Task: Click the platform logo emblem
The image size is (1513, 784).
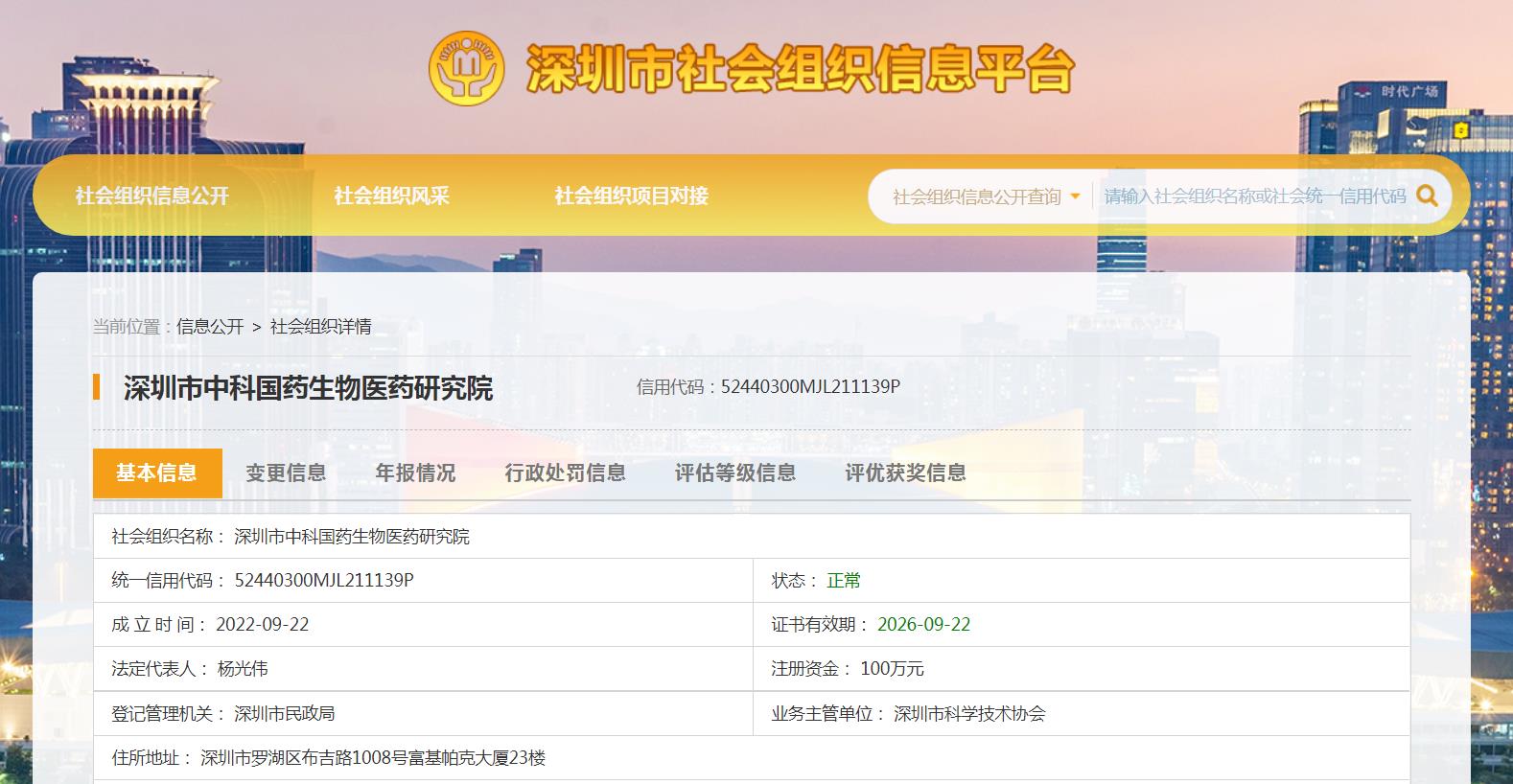Action: pos(467,69)
